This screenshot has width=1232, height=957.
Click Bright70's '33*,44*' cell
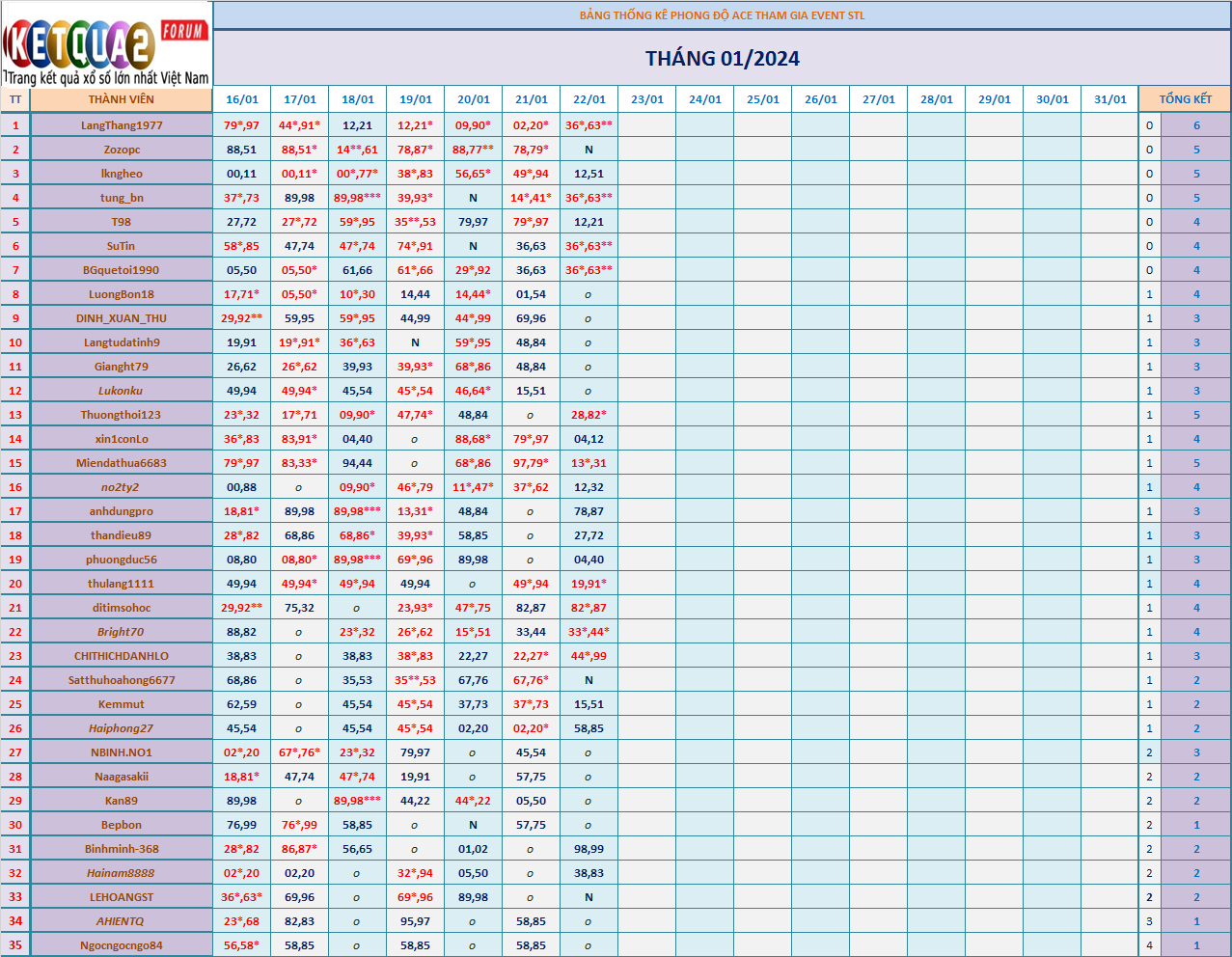click(589, 632)
